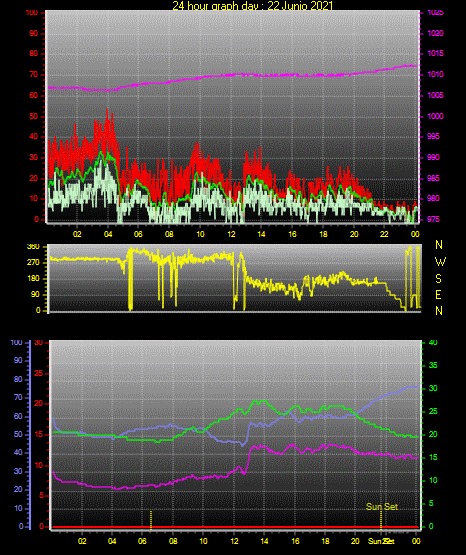Click 100 on blue humidity axis
This screenshot has height=555, width=466.
coord(17,342)
